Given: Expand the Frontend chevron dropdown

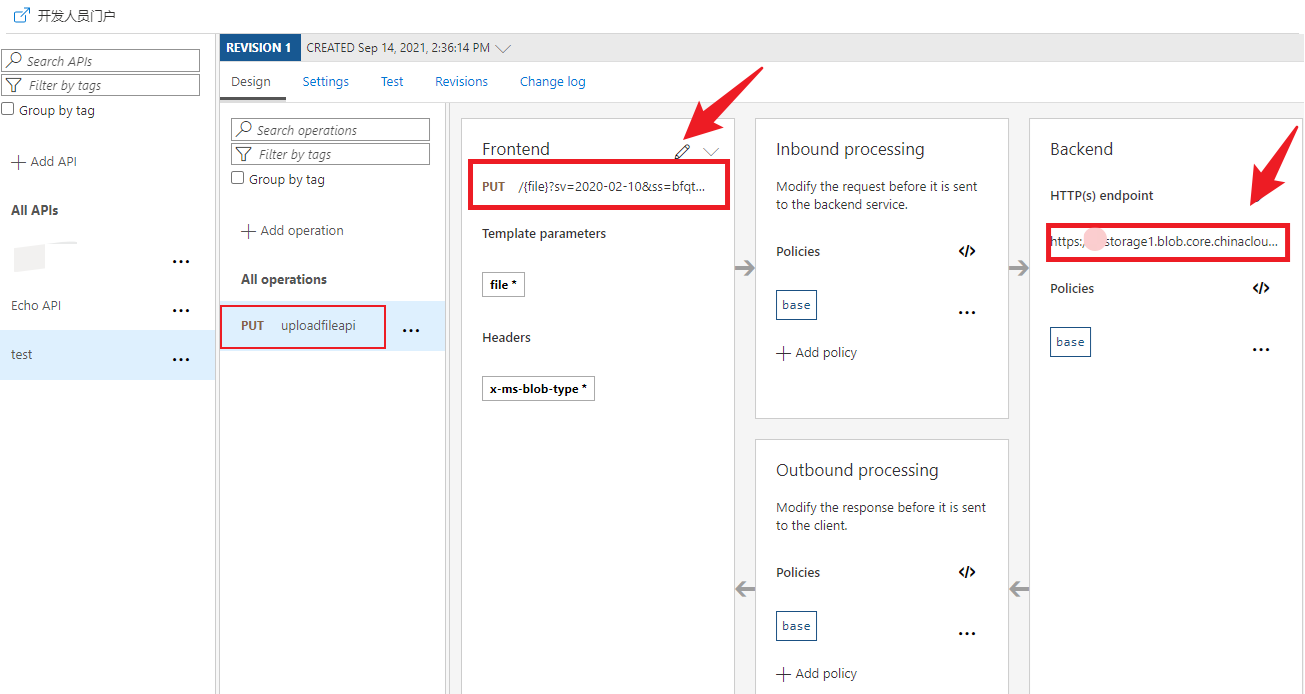Looking at the screenshot, I should click(x=711, y=151).
